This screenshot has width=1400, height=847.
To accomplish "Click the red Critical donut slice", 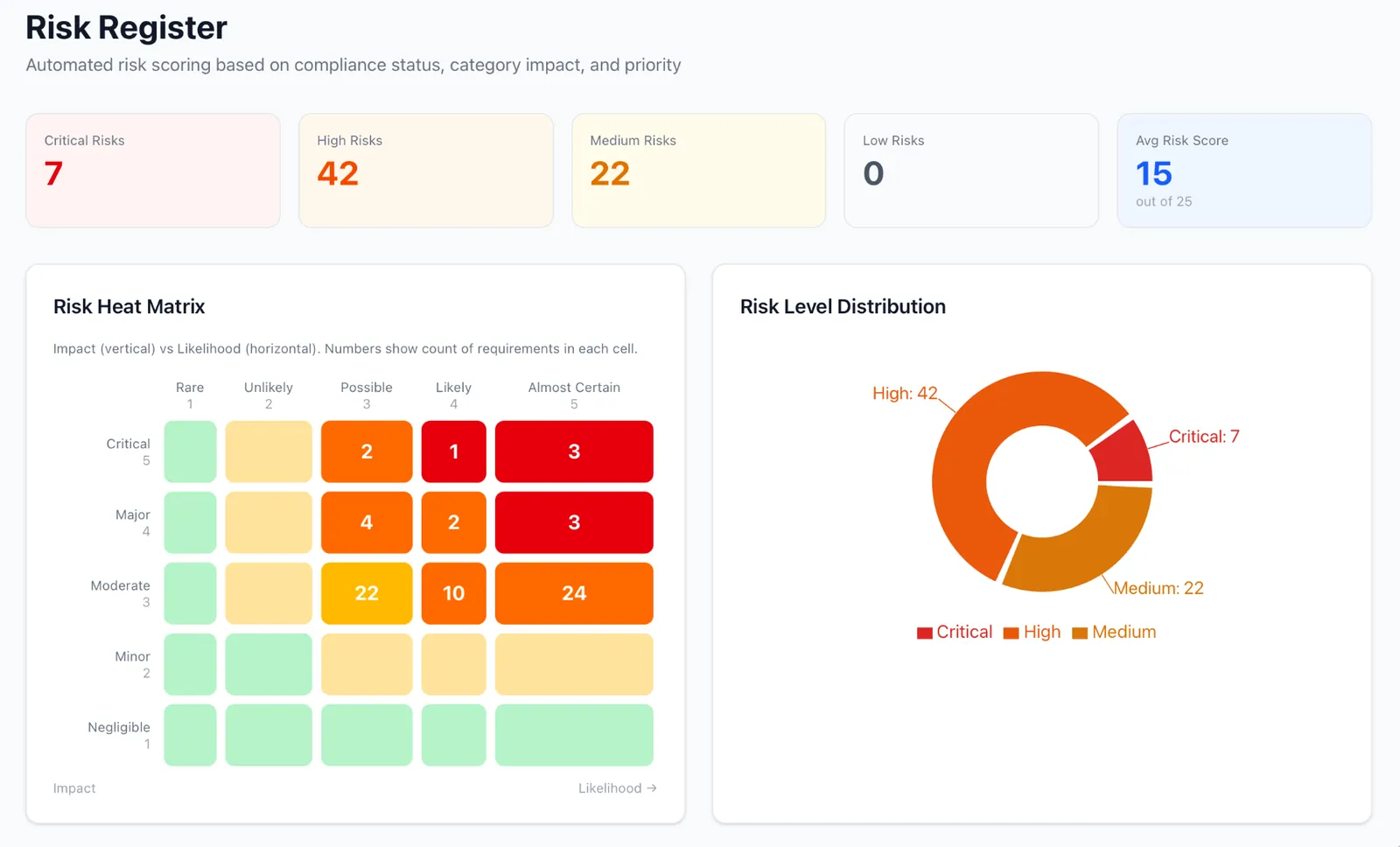I will [x=1123, y=454].
